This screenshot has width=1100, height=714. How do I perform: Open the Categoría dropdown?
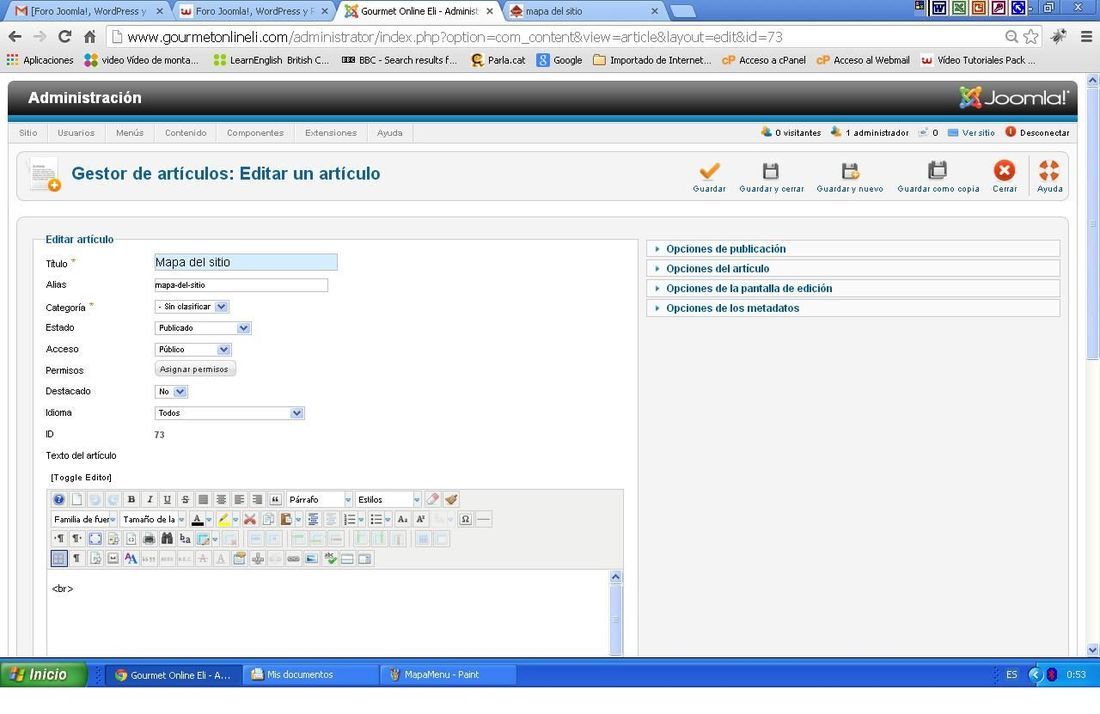(x=192, y=307)
